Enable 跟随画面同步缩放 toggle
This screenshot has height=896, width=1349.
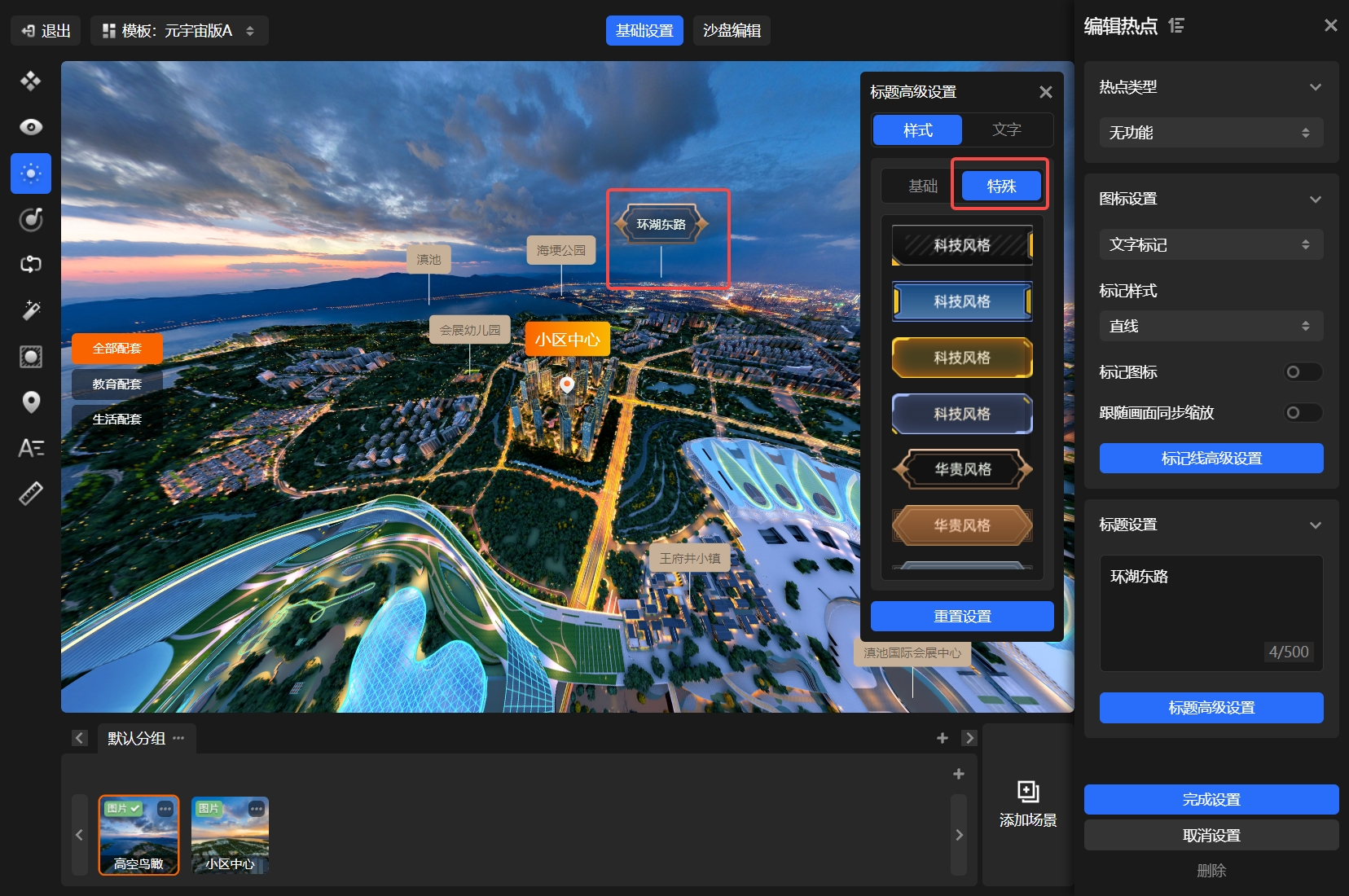1303,413
